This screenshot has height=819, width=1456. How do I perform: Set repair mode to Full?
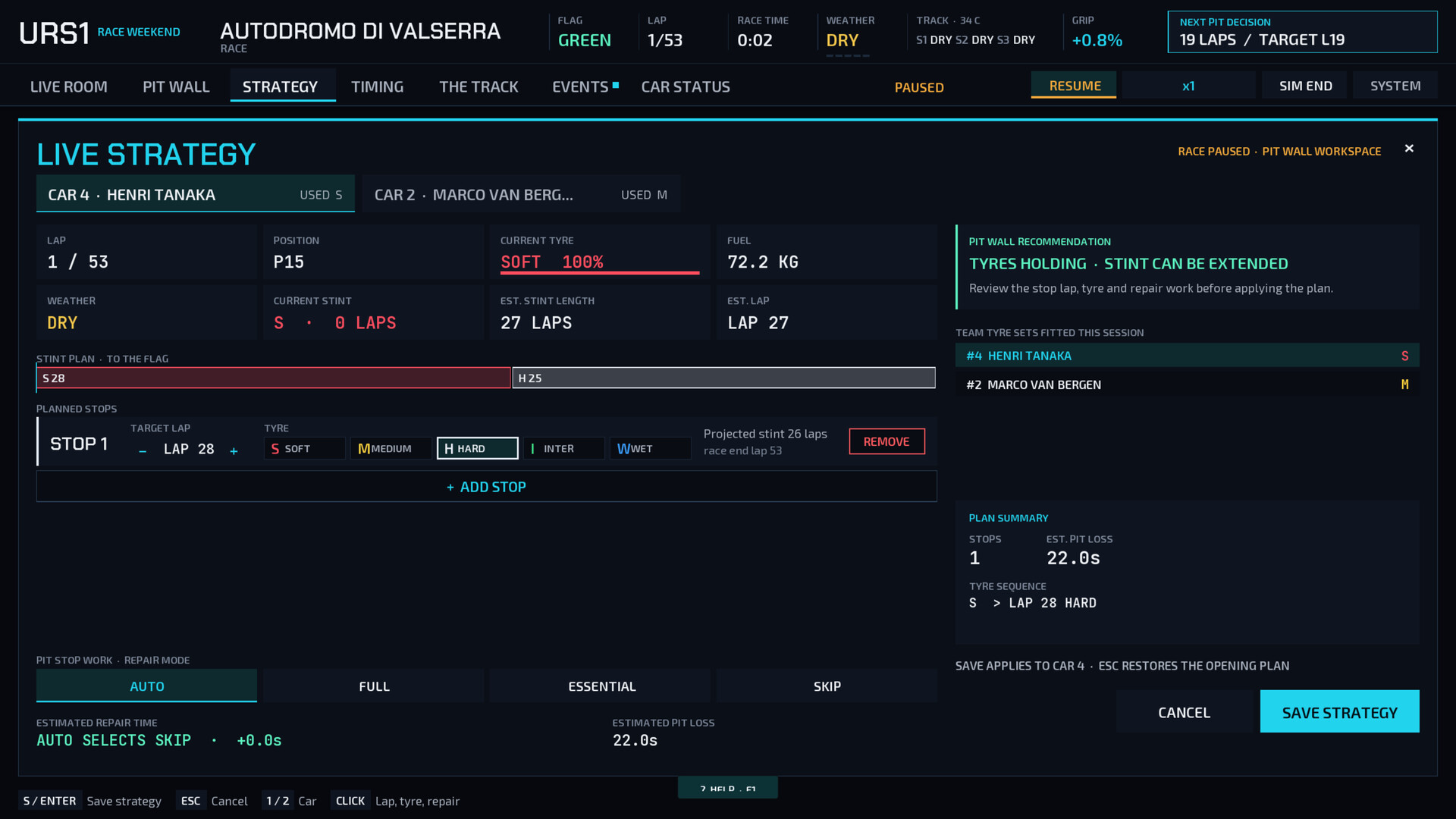[x=374, y=686]
